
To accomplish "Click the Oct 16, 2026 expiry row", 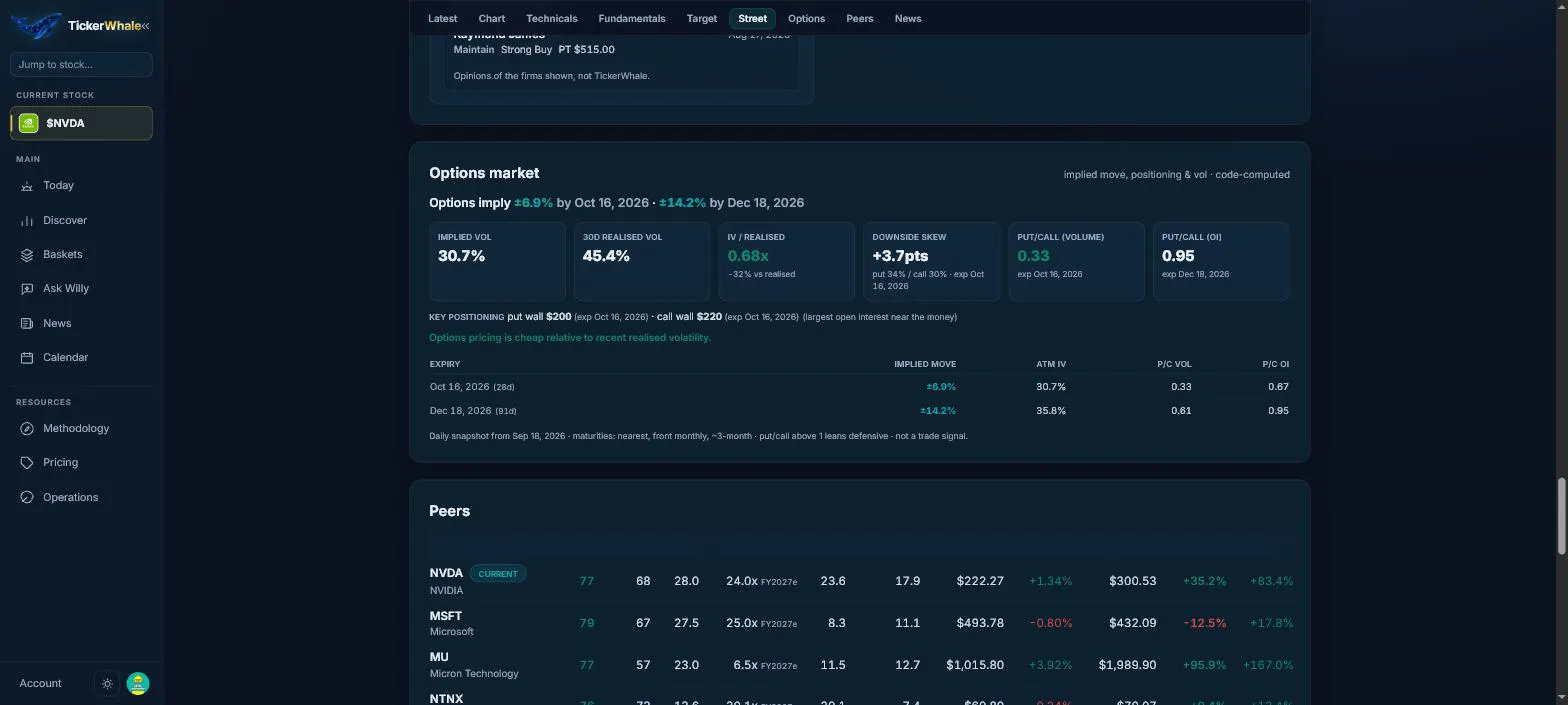I will [x=859, y=387].
